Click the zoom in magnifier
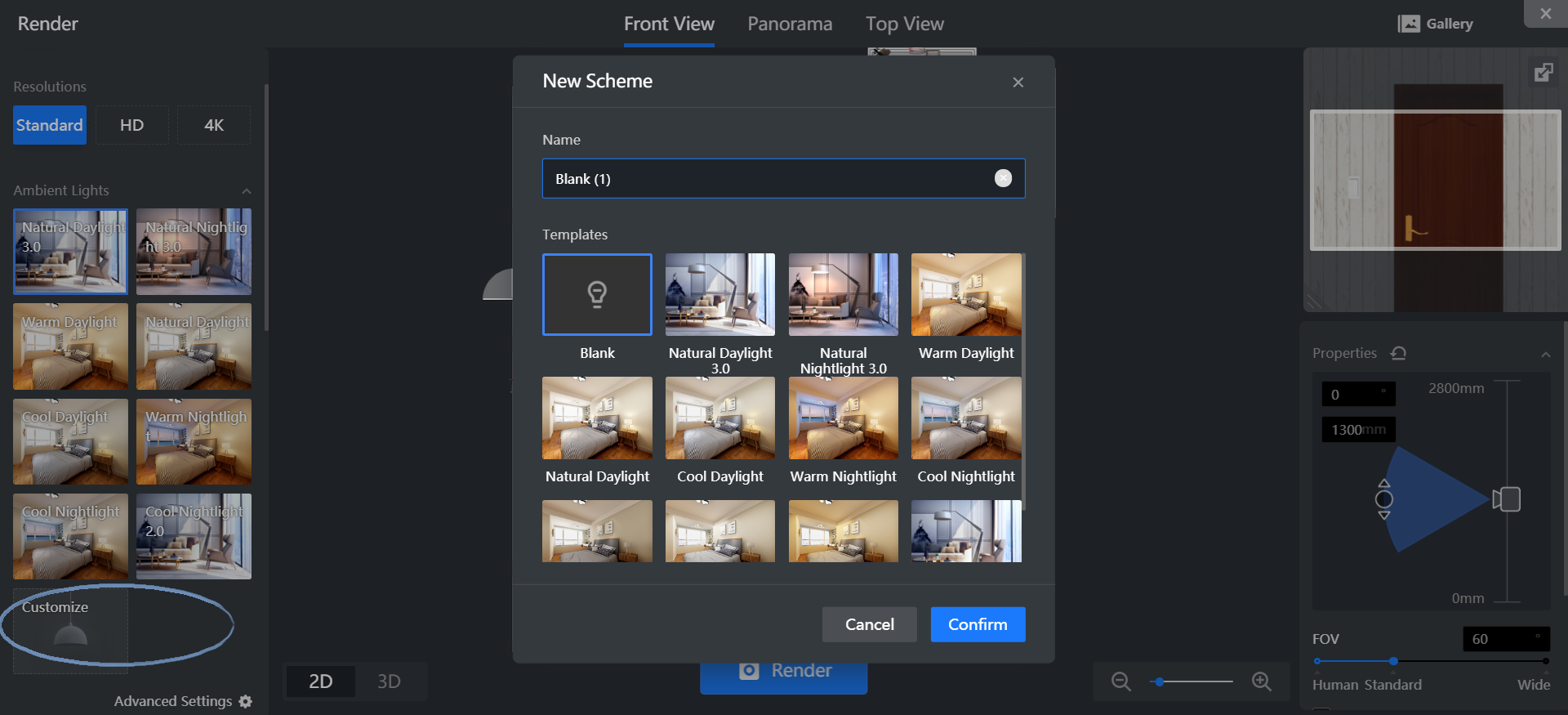 [x=1262, y=681]
